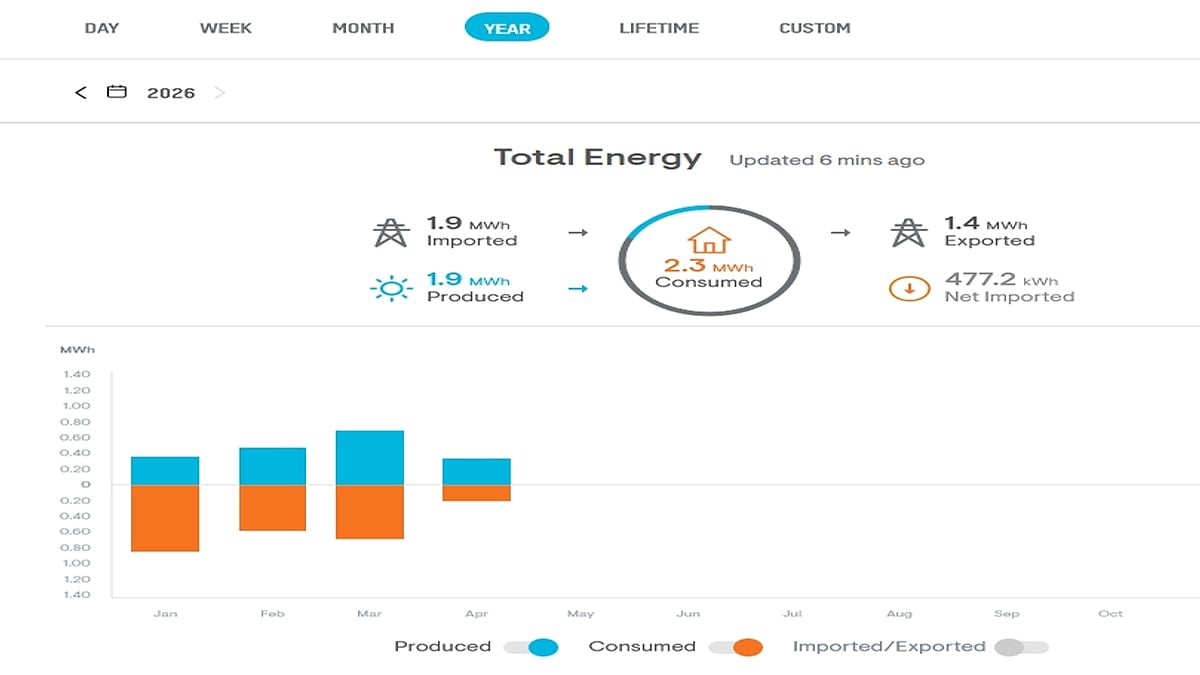The height and width of the screenshot is (675, 1200).
Task: Click the grid tower Imported icon
Action: point(391,232)
